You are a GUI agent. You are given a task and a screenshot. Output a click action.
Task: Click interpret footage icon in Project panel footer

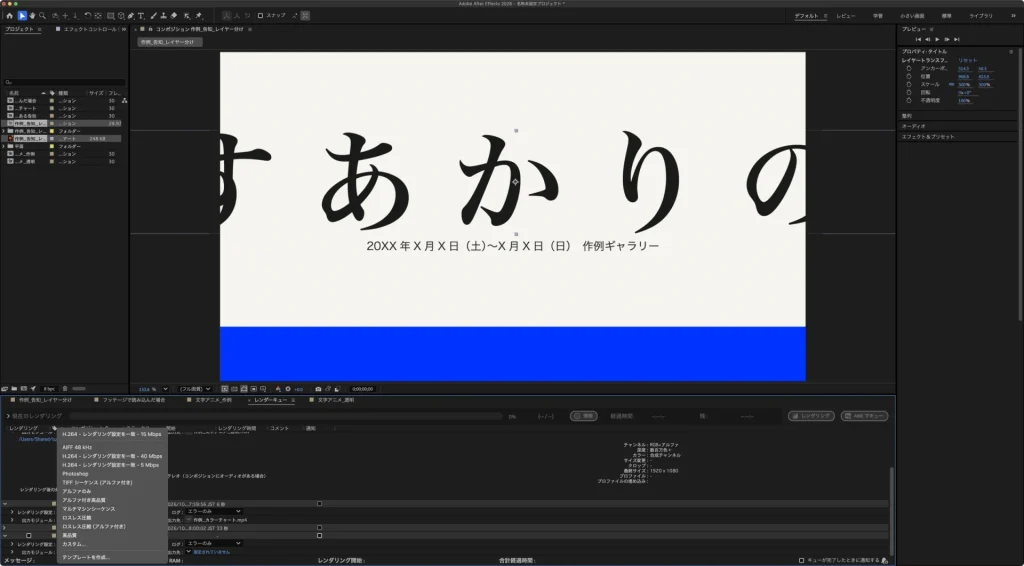click(x=5, y=389)
